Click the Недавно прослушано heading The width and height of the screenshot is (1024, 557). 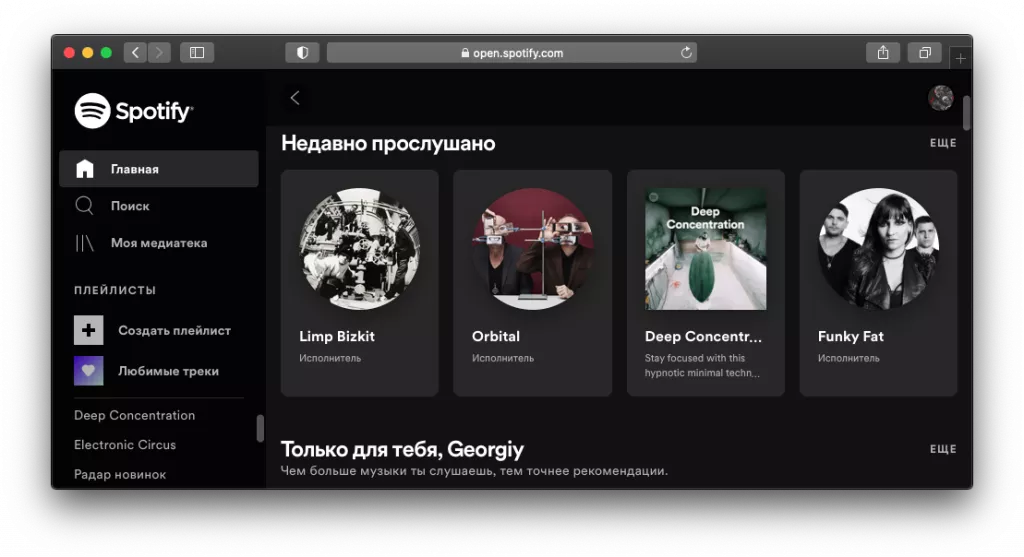tap(388, 143)
